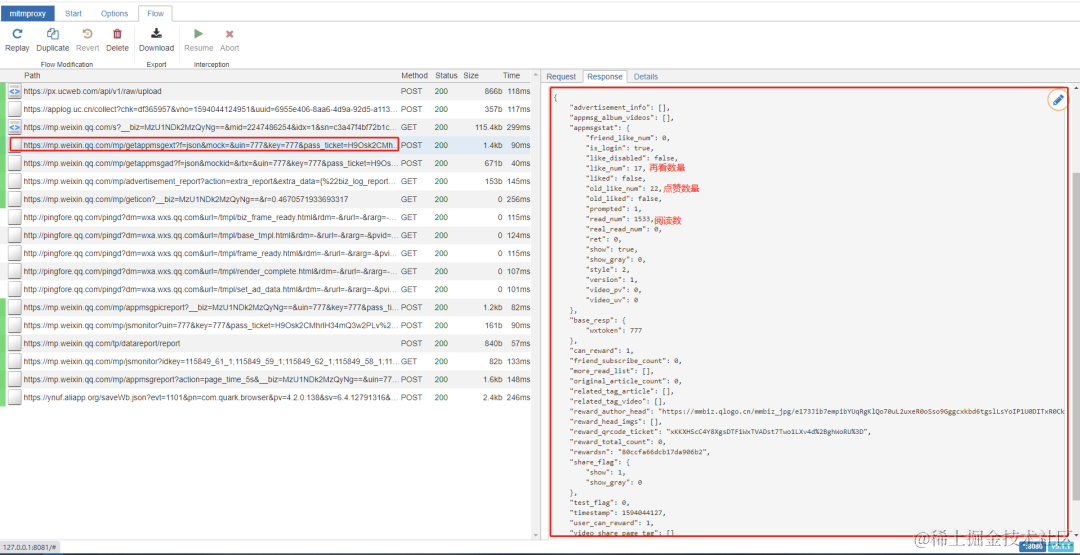Sort flows by Method column header
The image size is (1080, 555).
pos(415,76)
